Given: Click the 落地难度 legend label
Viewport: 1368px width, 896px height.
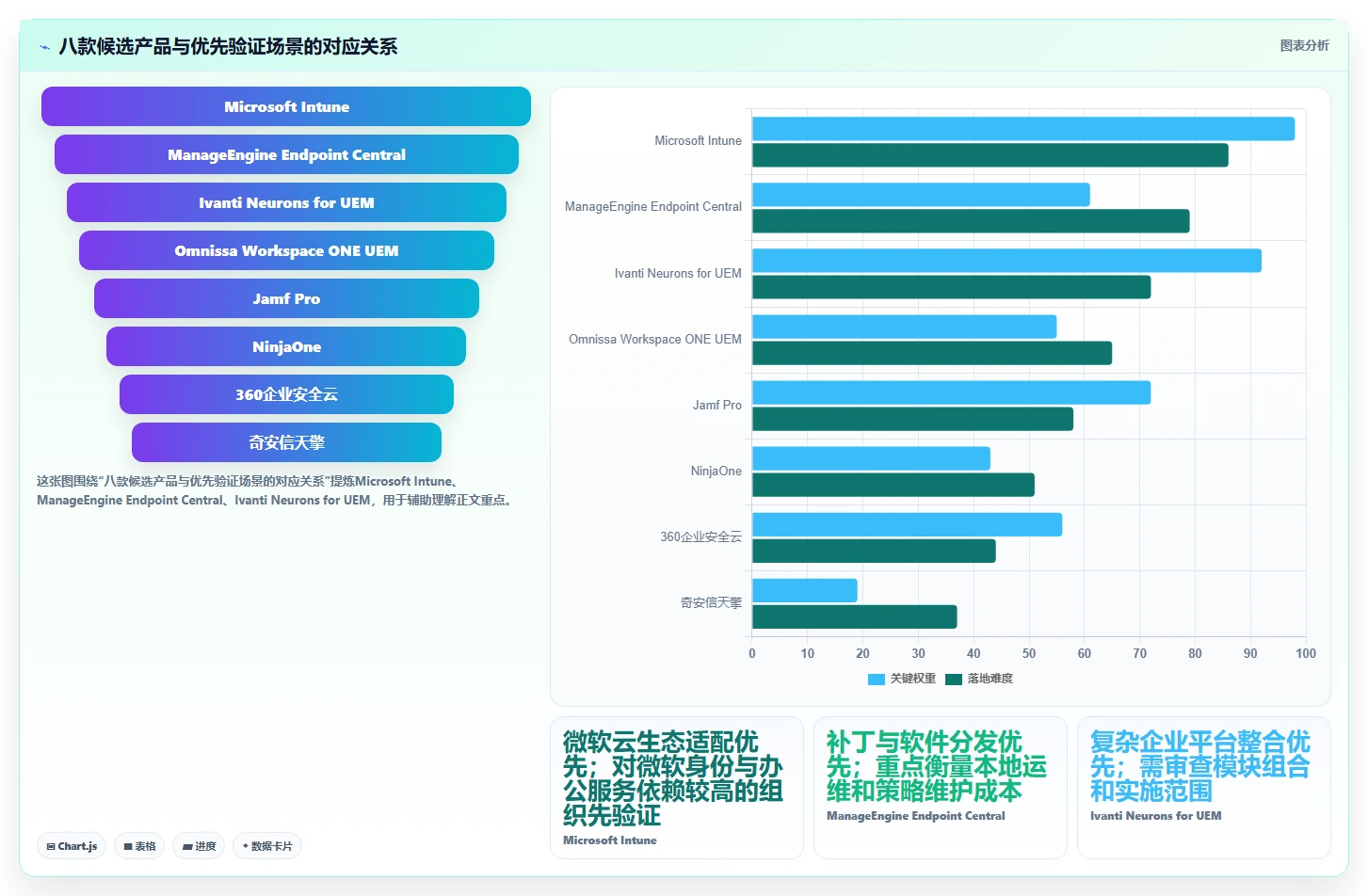Looking at the screenshot, I should (990, 679).
